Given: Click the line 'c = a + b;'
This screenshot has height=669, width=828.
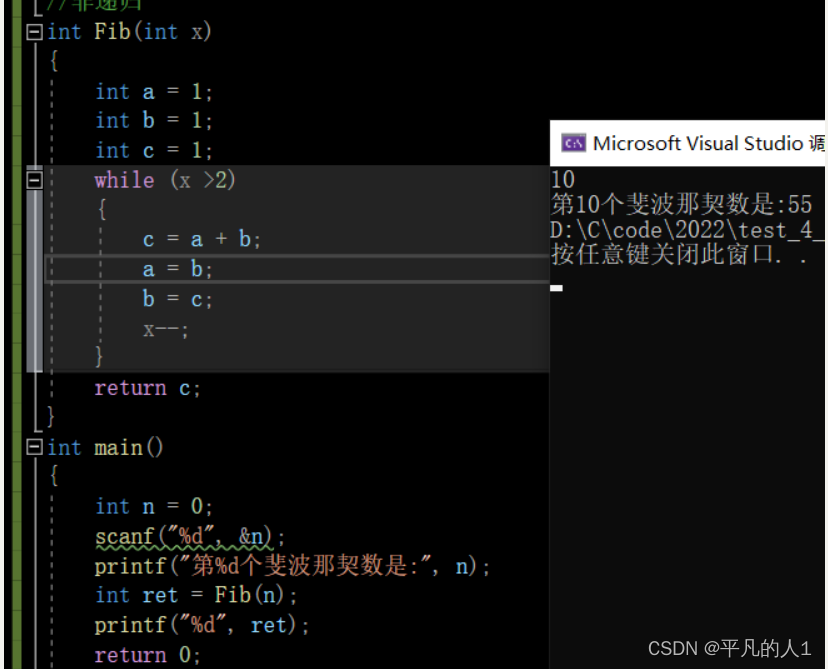Looking at the screenshot, I should (201, 239).
